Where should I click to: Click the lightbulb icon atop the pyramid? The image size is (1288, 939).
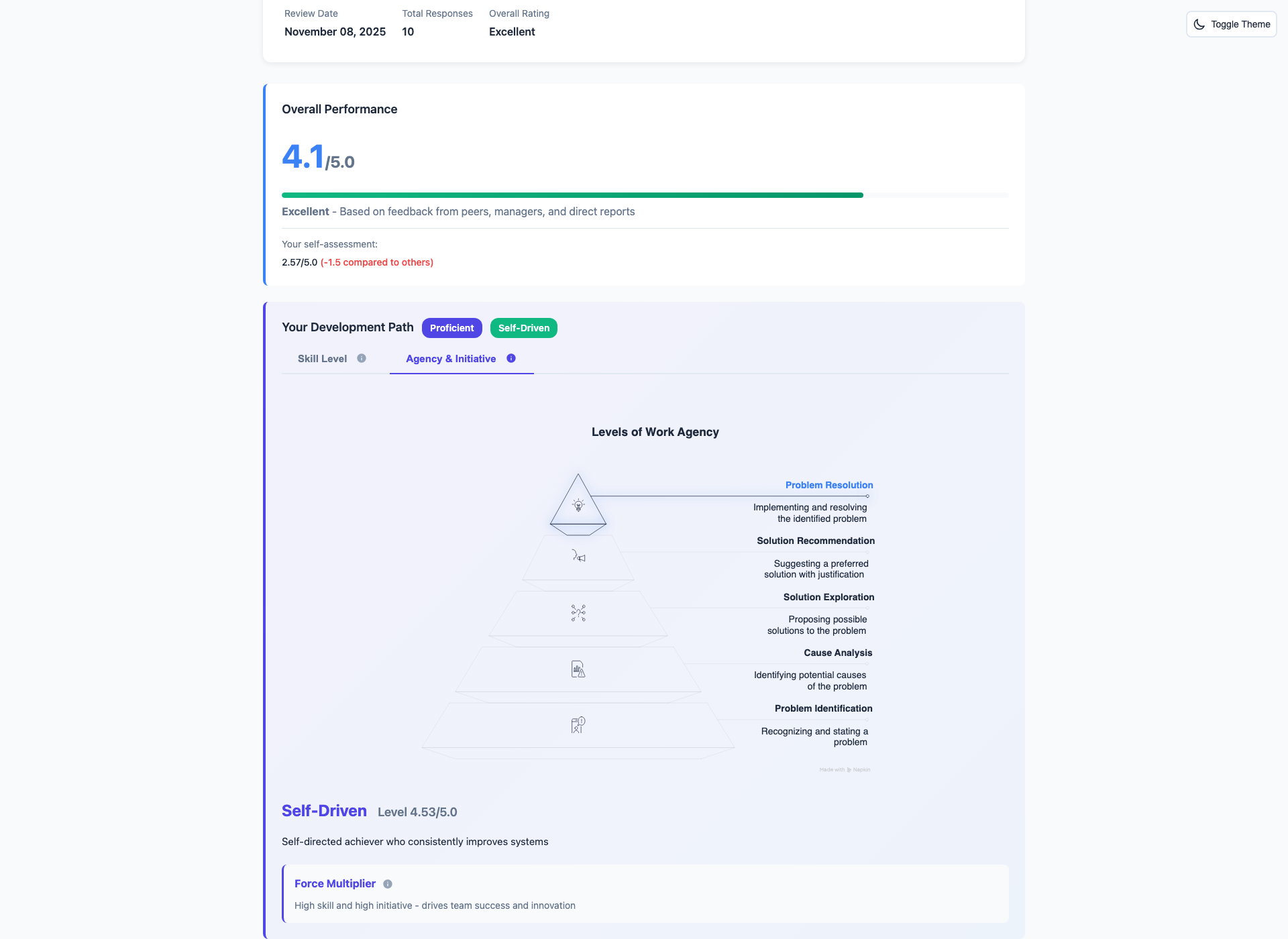coord(578,504)
